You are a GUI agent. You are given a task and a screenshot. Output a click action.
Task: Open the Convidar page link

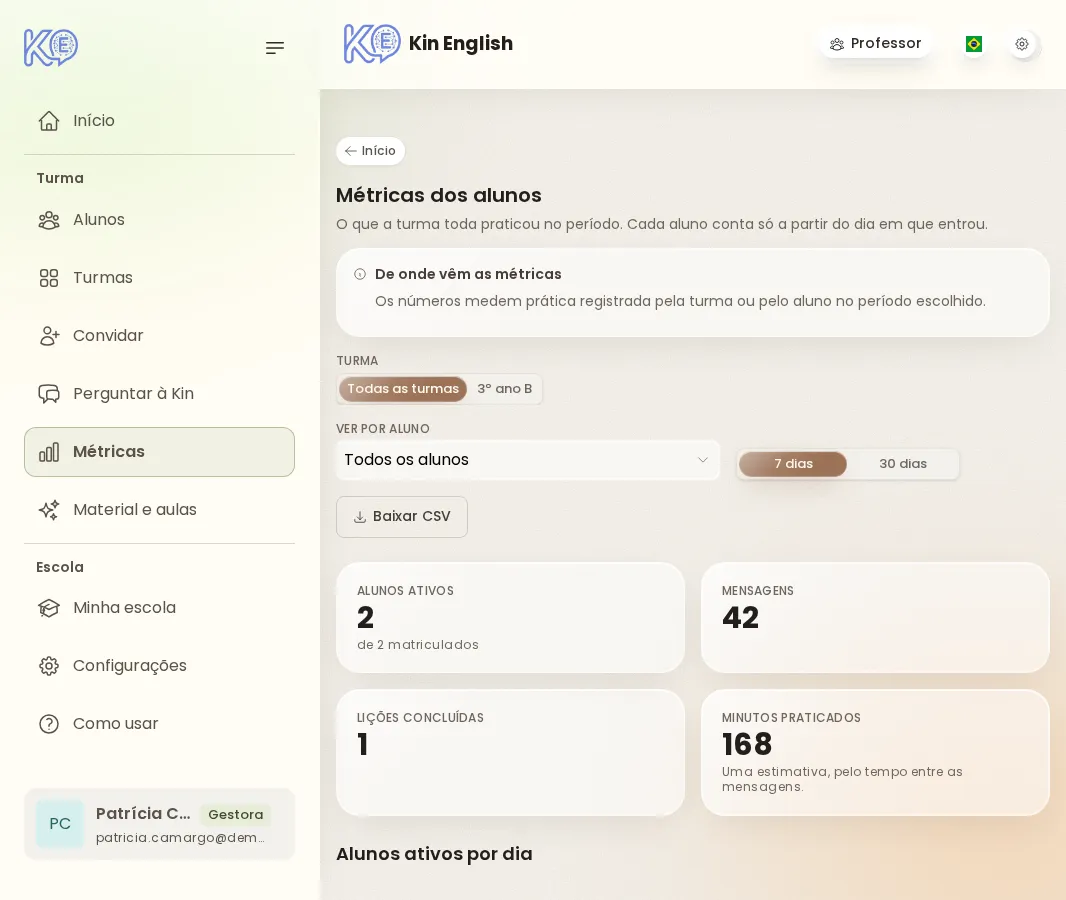[160, 336]
